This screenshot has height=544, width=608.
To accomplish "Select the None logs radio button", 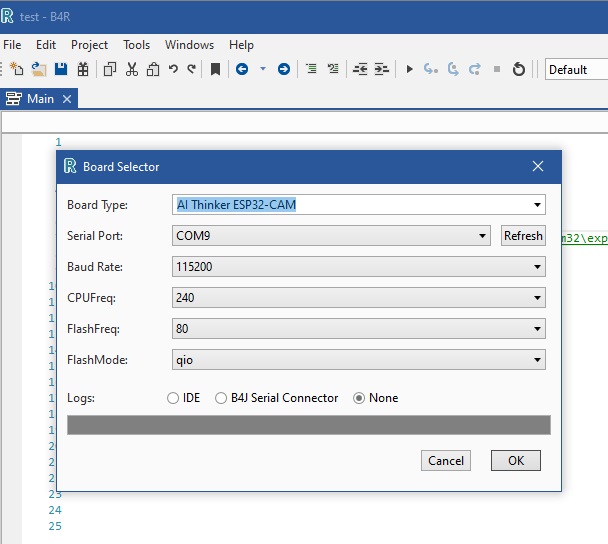I will point(359,398).
